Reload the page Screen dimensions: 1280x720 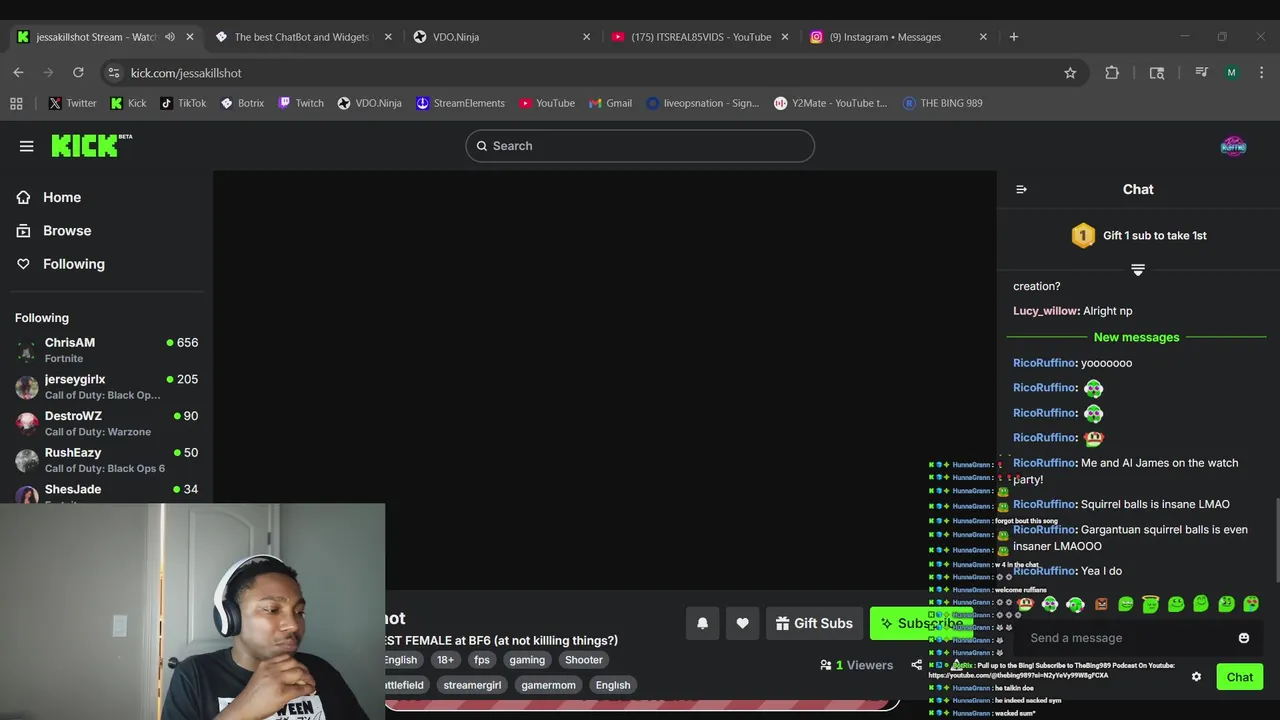[x=78, y=73]
